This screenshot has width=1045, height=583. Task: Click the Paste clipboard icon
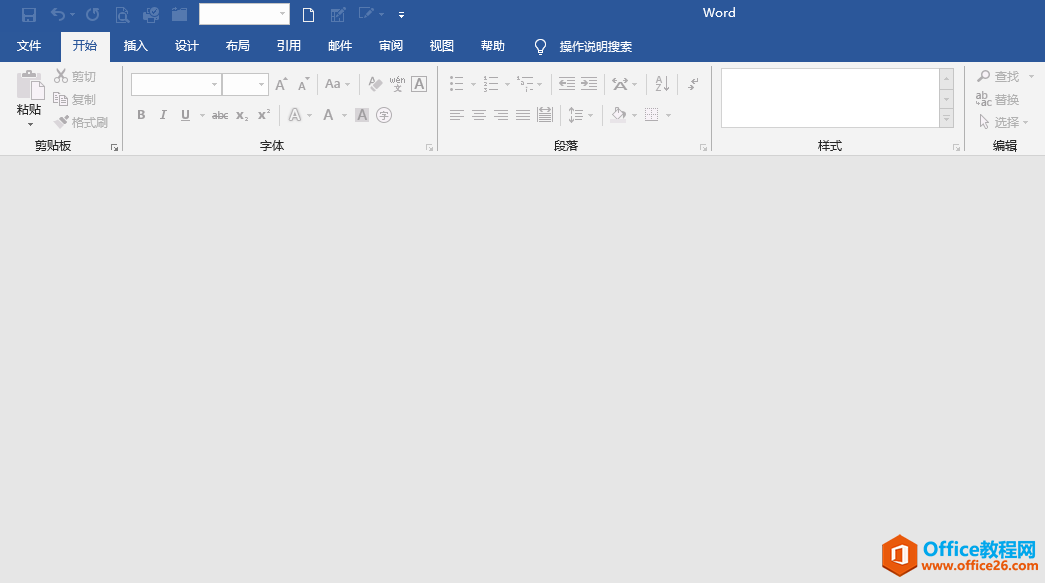tap(29, 85)
